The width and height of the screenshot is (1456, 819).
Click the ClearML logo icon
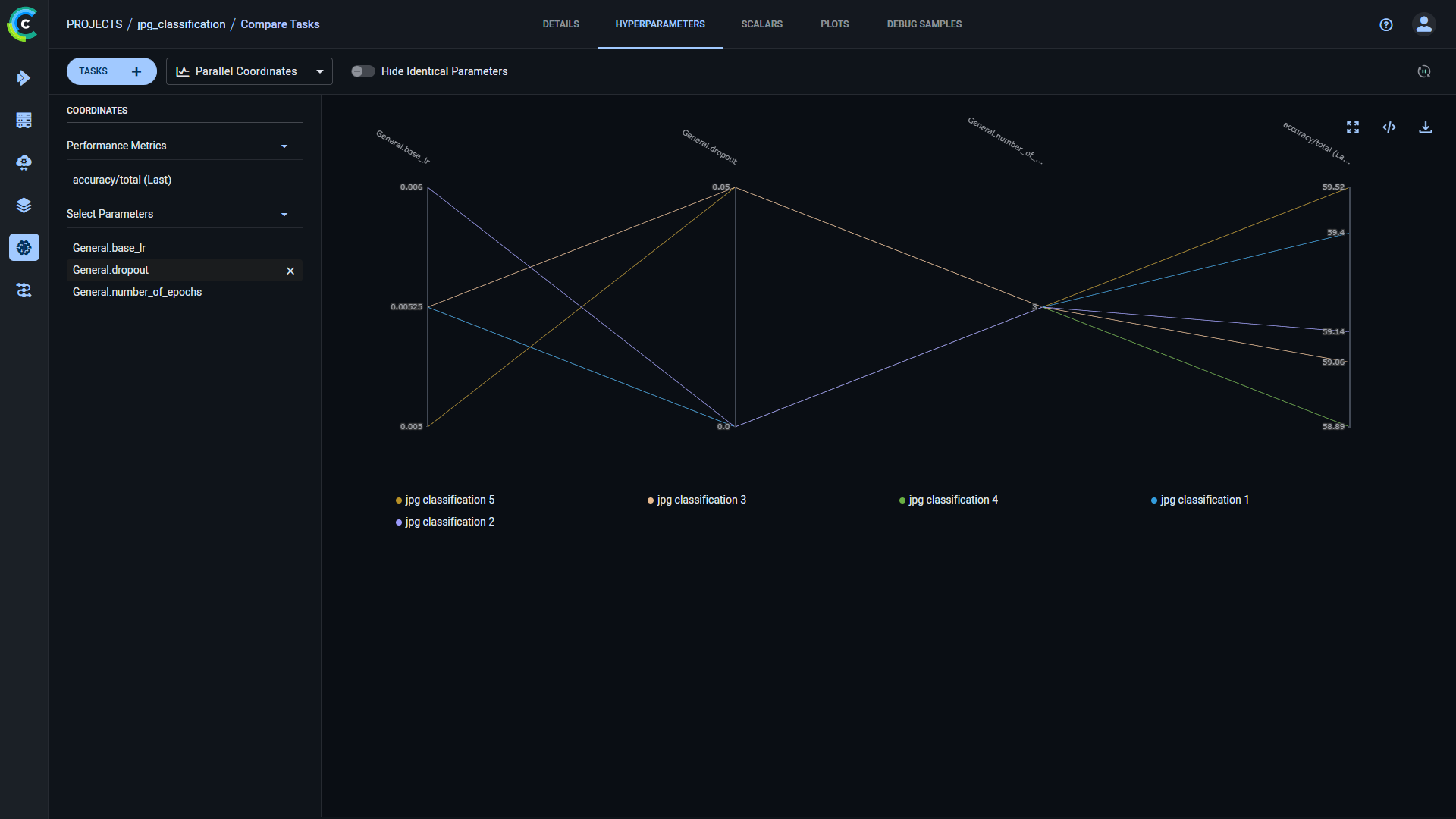point(23,24)
